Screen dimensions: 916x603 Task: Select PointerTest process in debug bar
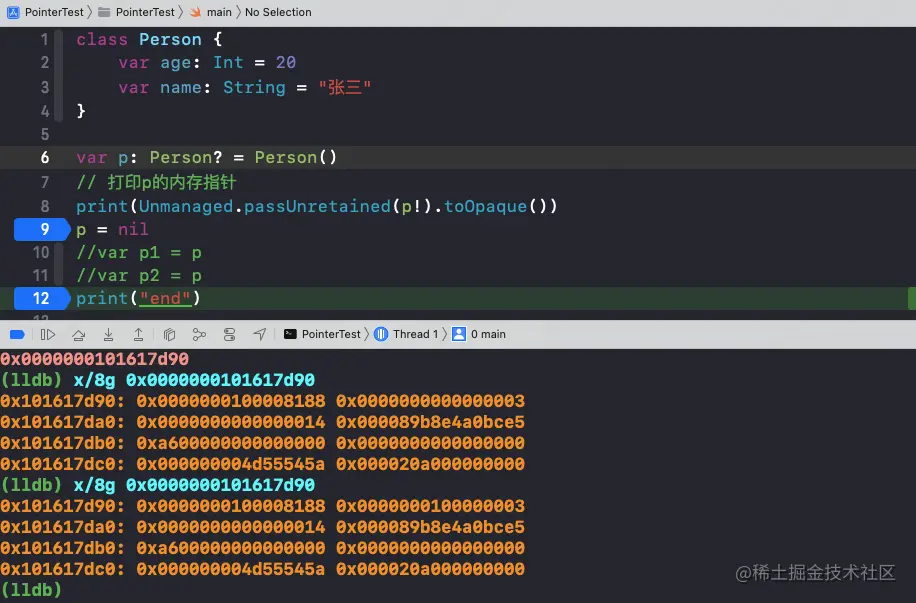coord(322,334)
